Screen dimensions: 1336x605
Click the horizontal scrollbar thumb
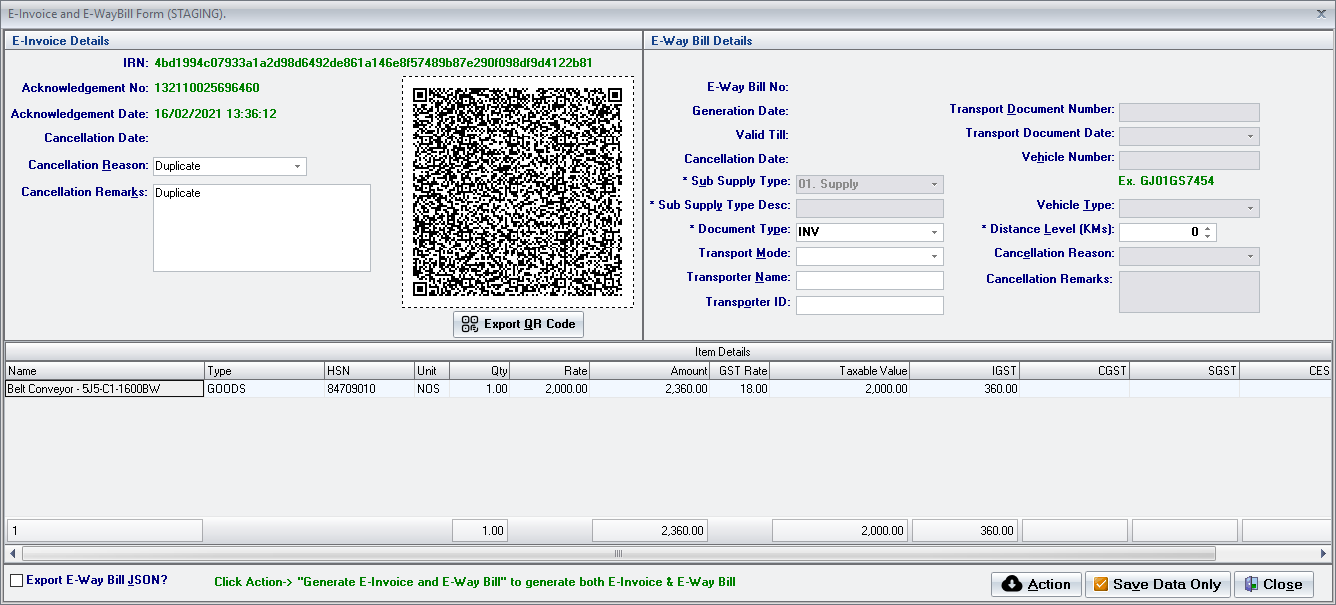(618, 553)
